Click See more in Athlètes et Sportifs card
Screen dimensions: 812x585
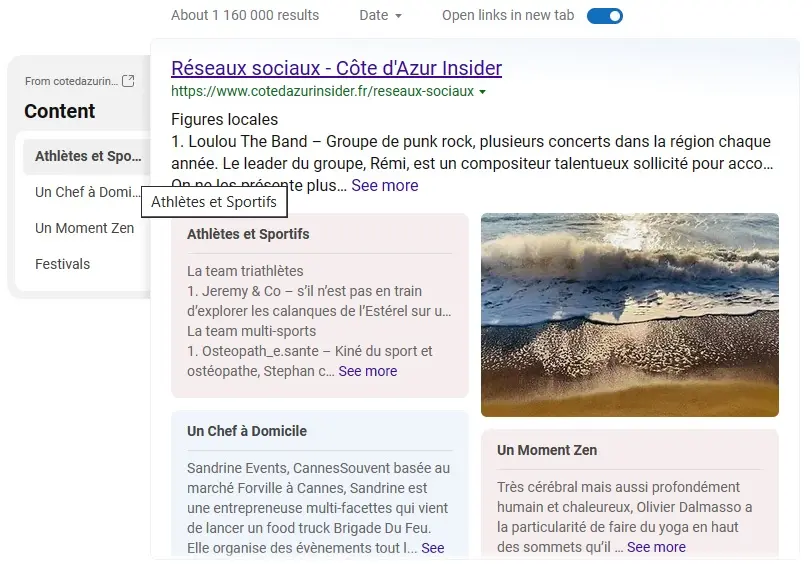pos(367,371)
